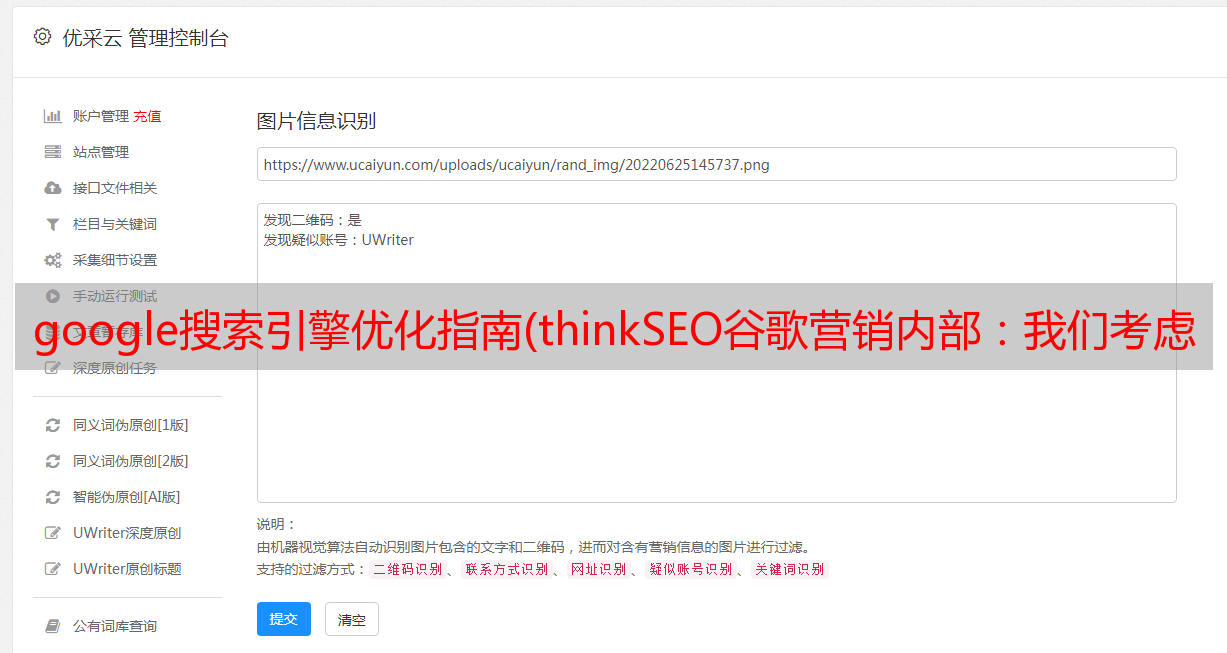Click the red 充值 link

pos(147,116)
